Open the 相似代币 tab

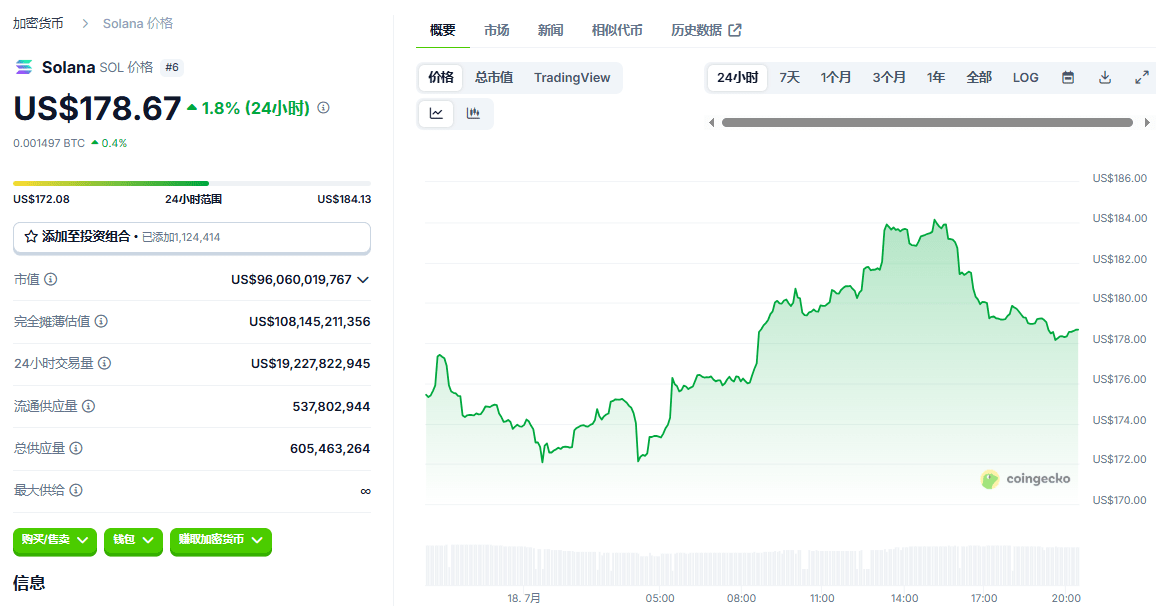click(x=617, y=30)
